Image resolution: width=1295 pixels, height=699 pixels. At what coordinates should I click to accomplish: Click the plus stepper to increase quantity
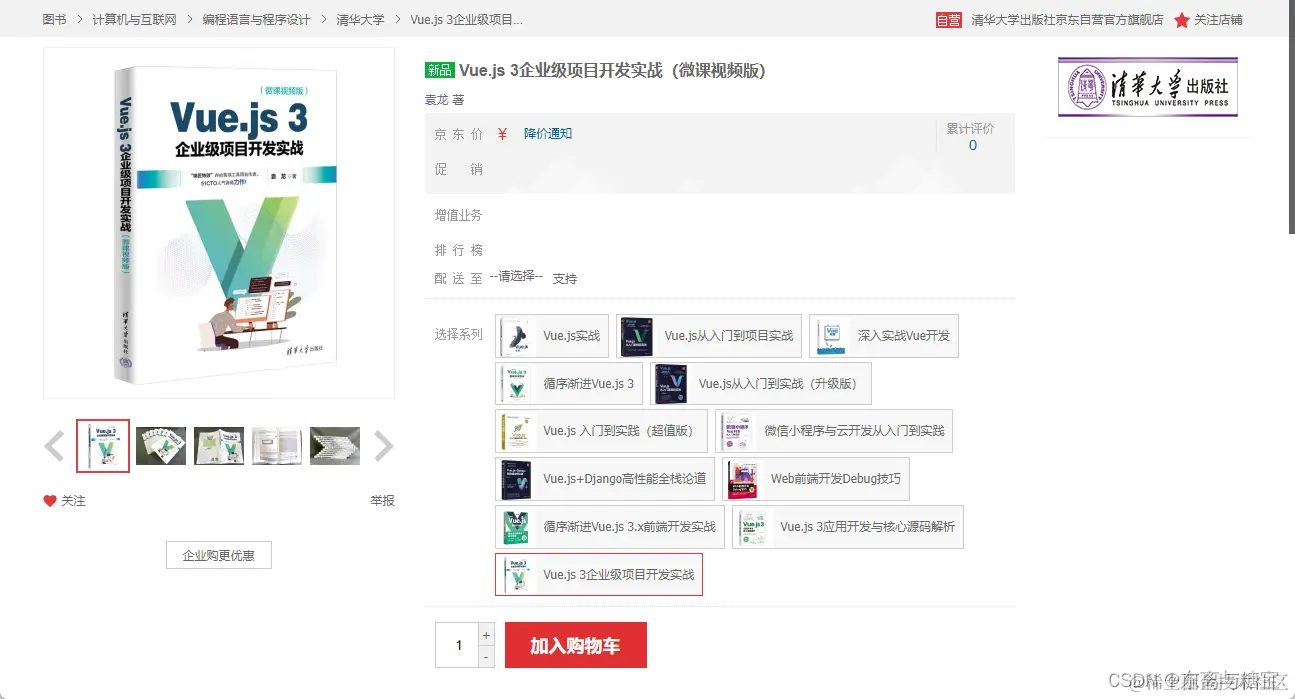486,634
